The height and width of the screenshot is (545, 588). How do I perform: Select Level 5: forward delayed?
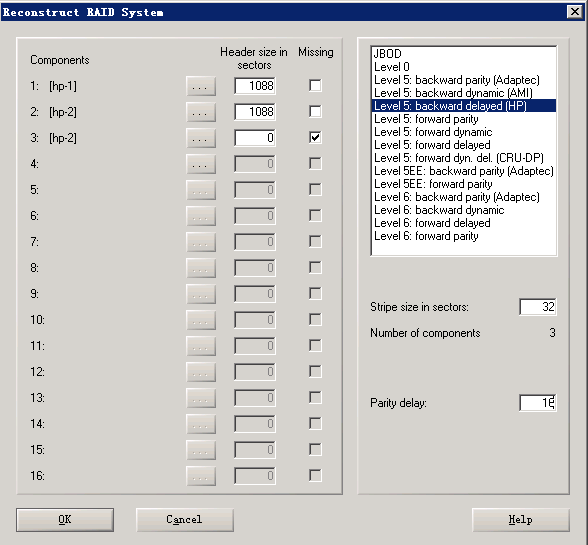[x=464, y=145]
